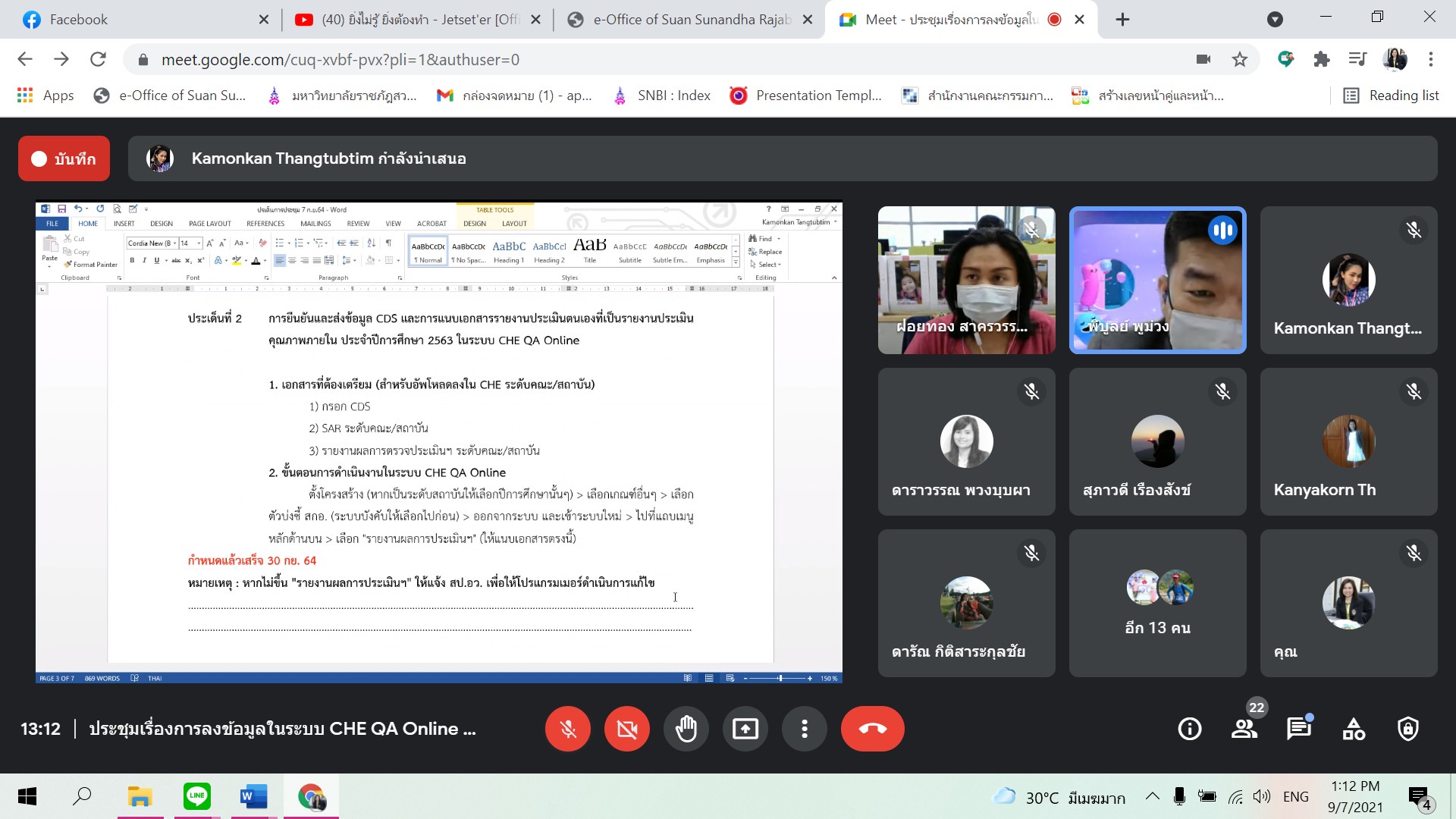Toggle the microphone mute button
Viewport: 1456px width, 819px height.
(x=567, y=729)
